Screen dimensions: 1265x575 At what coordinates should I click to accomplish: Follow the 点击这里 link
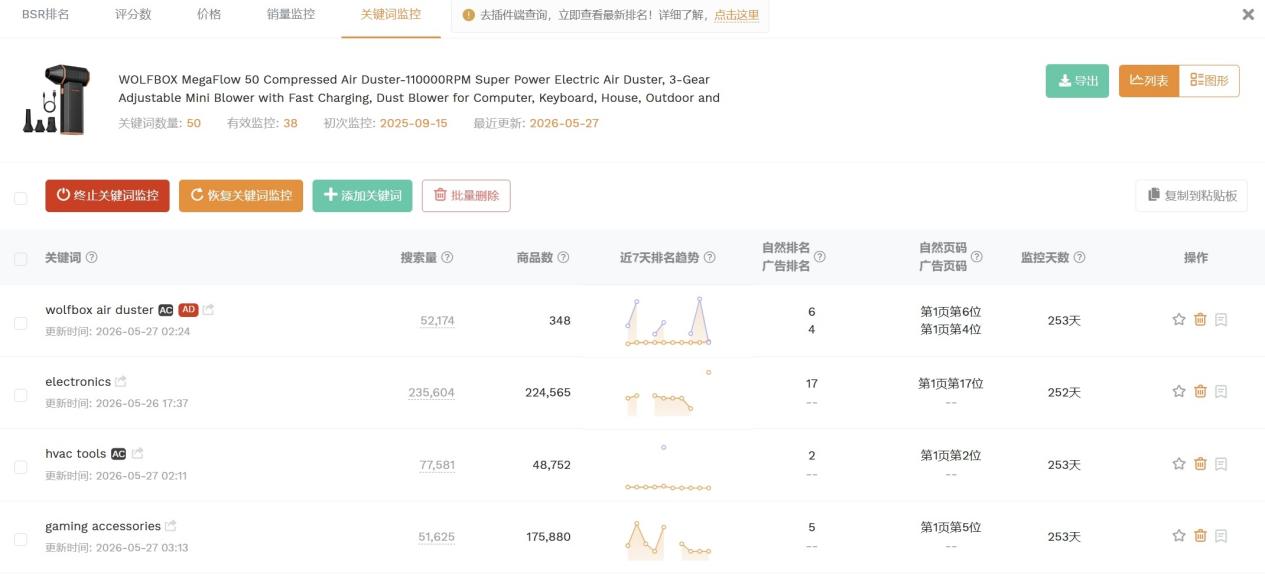[737, 16]
